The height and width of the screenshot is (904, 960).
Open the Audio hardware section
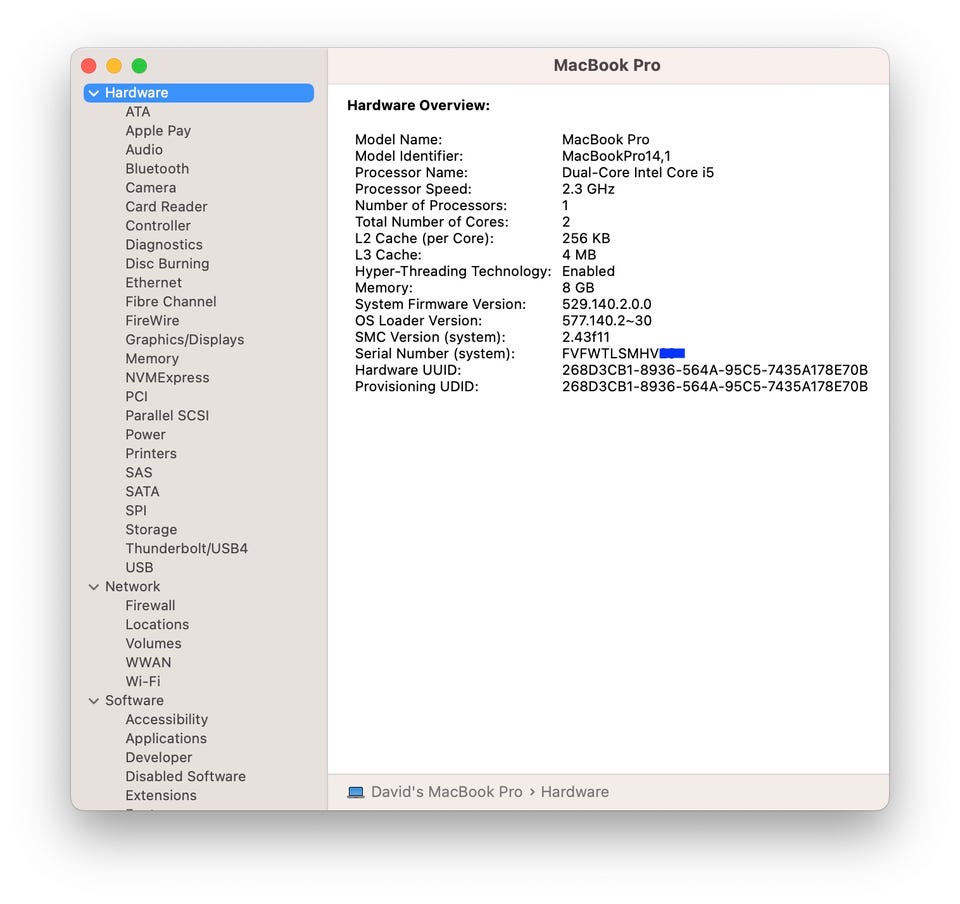coord(144,150)
